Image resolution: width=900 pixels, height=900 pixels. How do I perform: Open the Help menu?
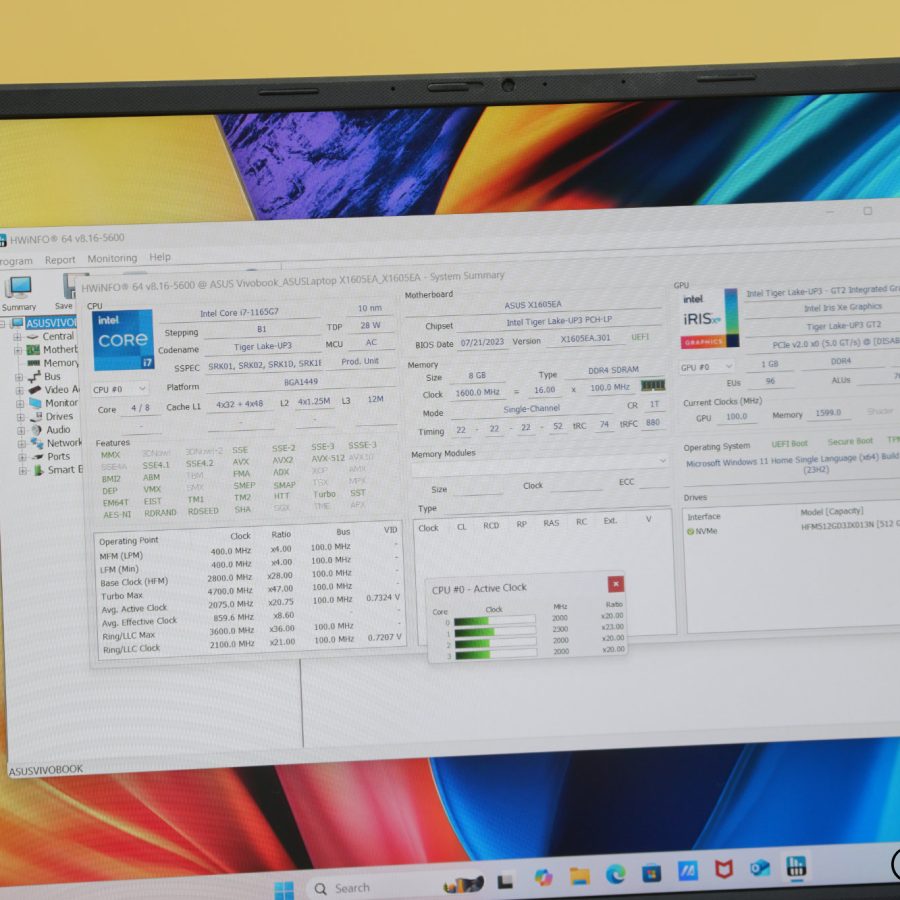[160, 257]
